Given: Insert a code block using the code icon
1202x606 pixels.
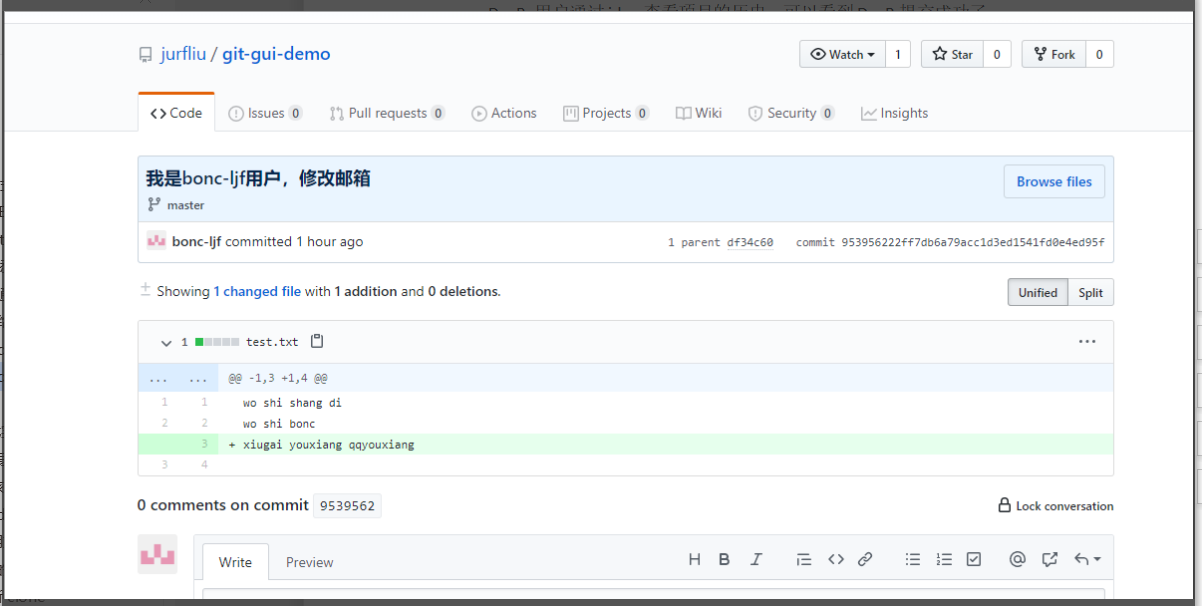Looking at the screenshot, I should (x=836, y=559).
